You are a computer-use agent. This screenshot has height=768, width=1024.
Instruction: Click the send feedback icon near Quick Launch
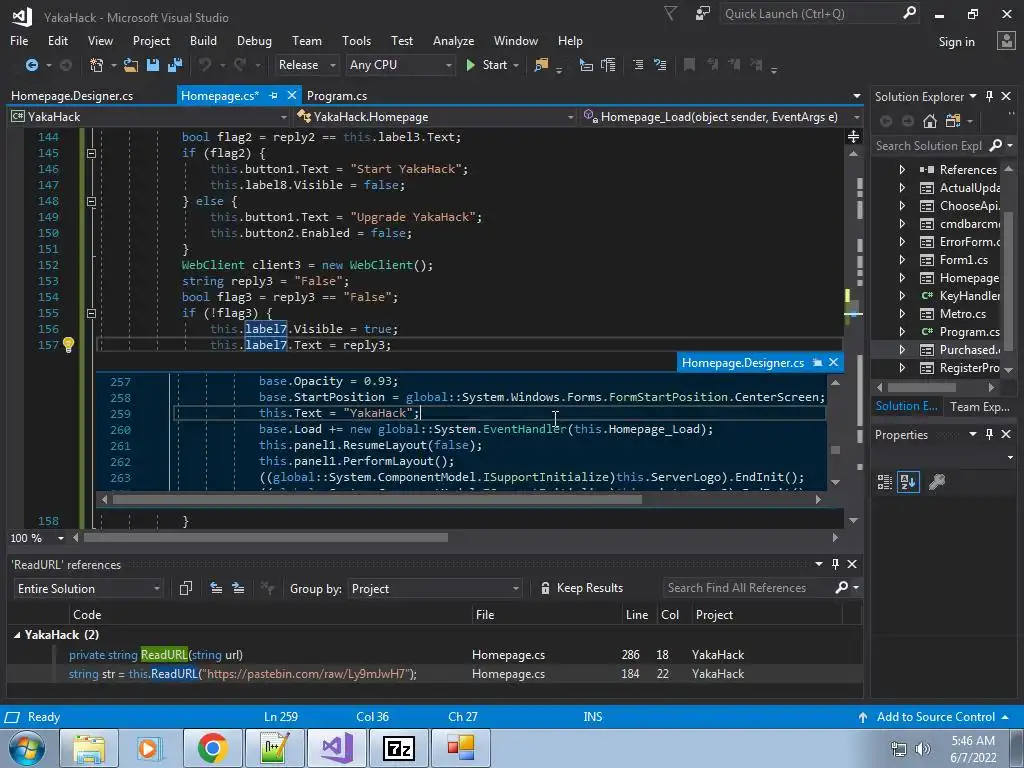click(703, 14)
